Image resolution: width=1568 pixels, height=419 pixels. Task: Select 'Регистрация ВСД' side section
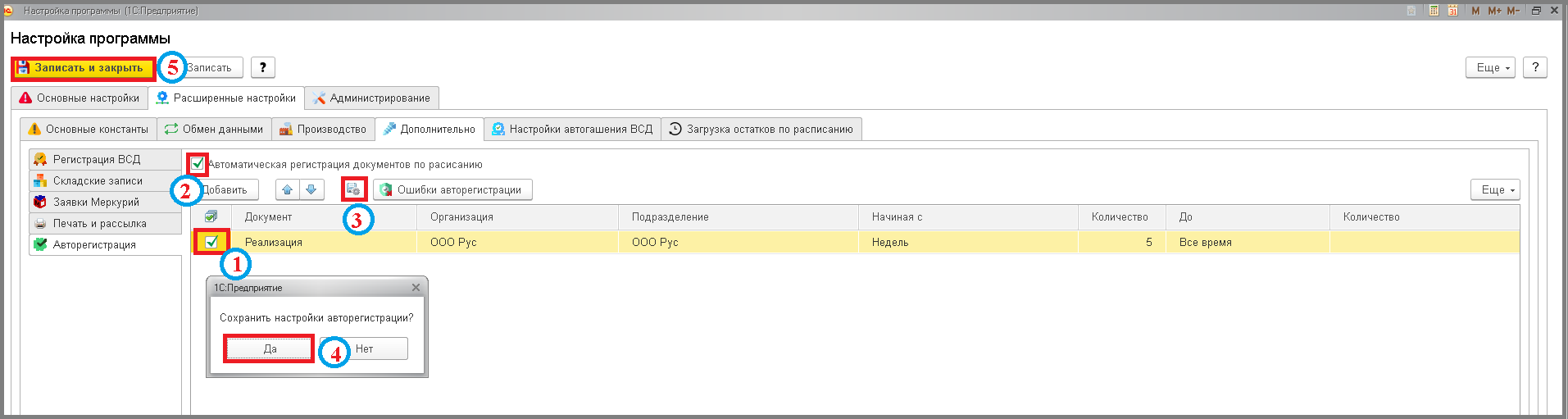tap(105, 159)
